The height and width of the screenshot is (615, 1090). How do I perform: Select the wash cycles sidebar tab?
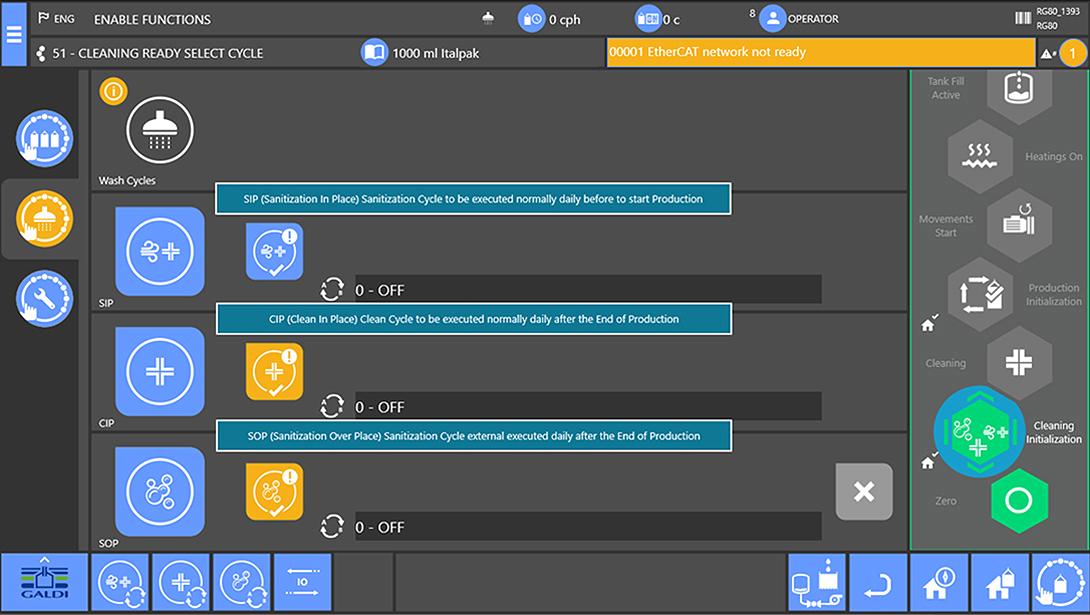pos(44,218)
